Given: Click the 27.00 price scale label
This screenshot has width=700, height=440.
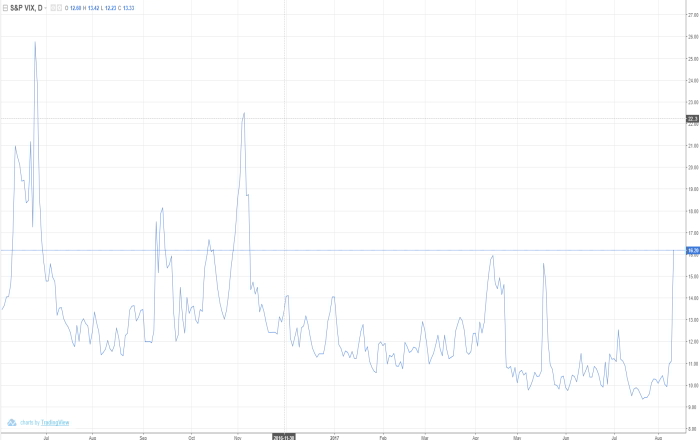Looking at the screenshot, I should coord(693,15).
